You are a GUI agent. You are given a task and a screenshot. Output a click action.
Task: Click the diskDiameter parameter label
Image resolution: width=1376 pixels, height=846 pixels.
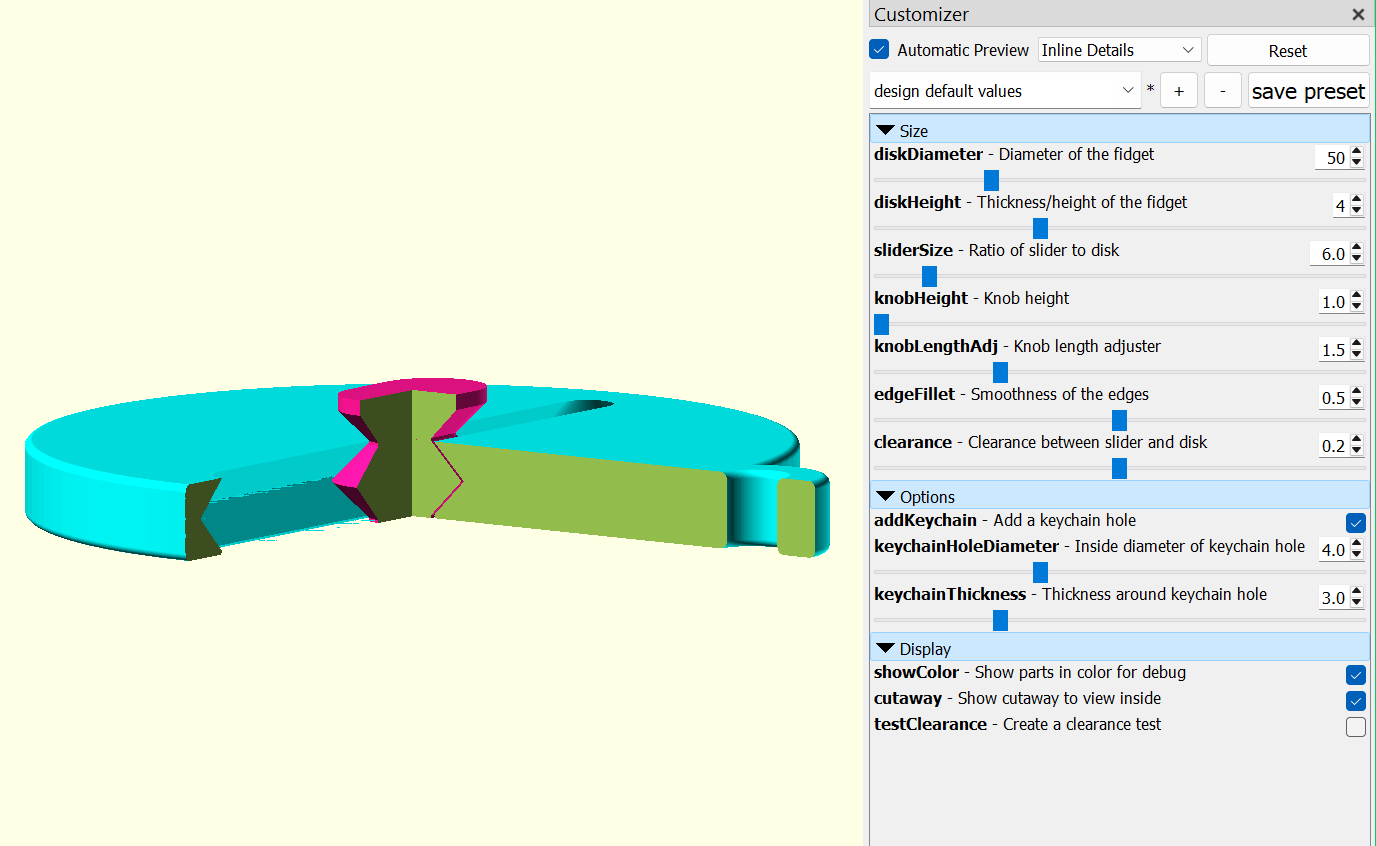point(928,155)
